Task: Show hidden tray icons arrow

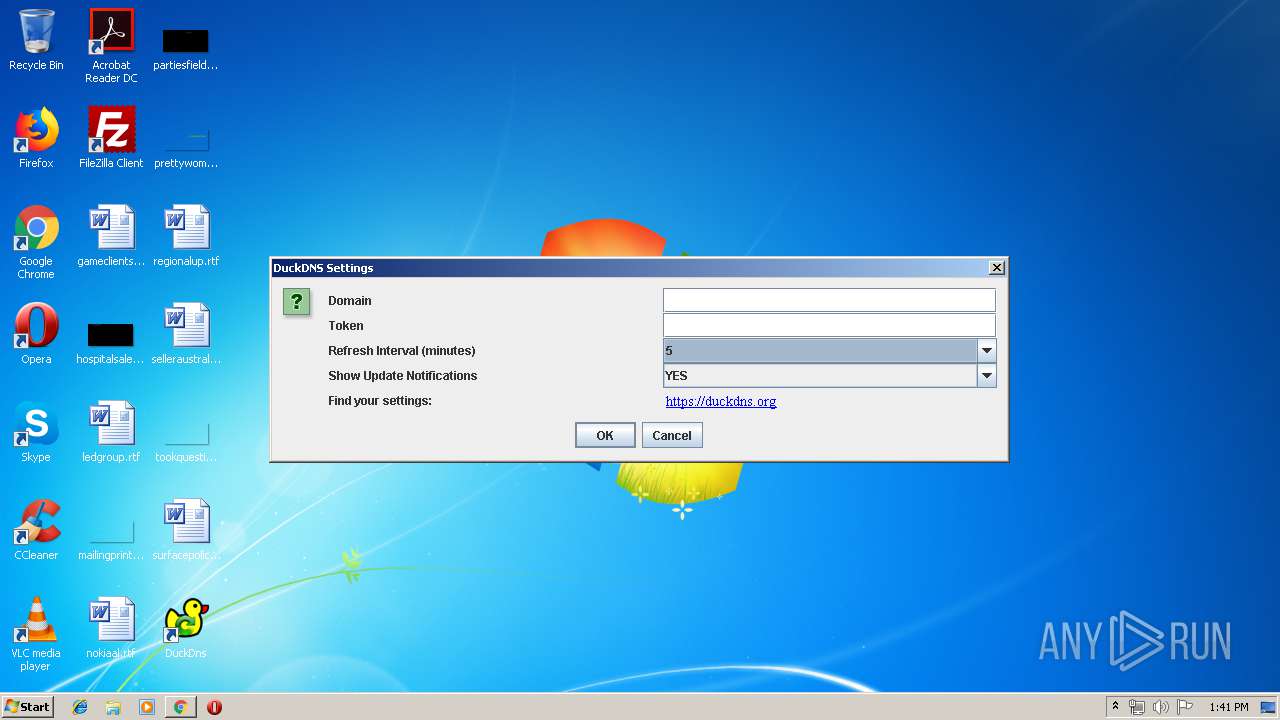Action: (x=1116, y=707)
